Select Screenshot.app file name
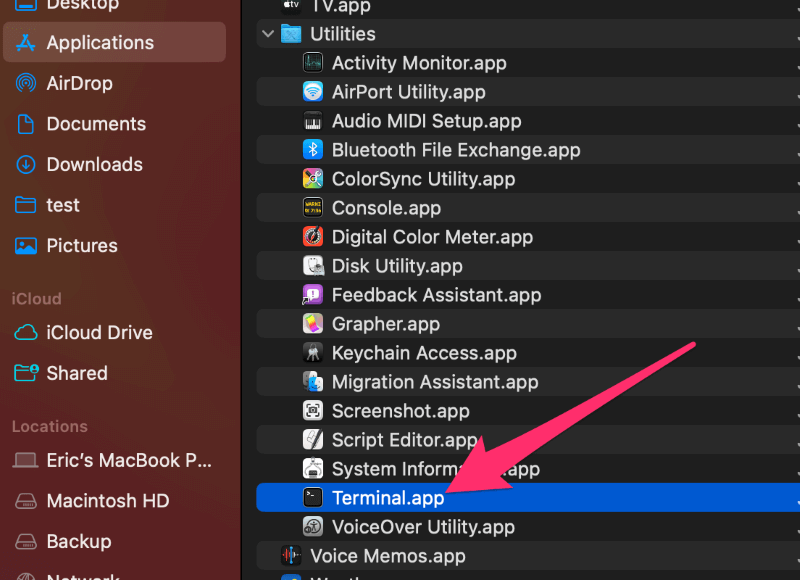This screenshot has width=800, height=580. coord(401,411)
